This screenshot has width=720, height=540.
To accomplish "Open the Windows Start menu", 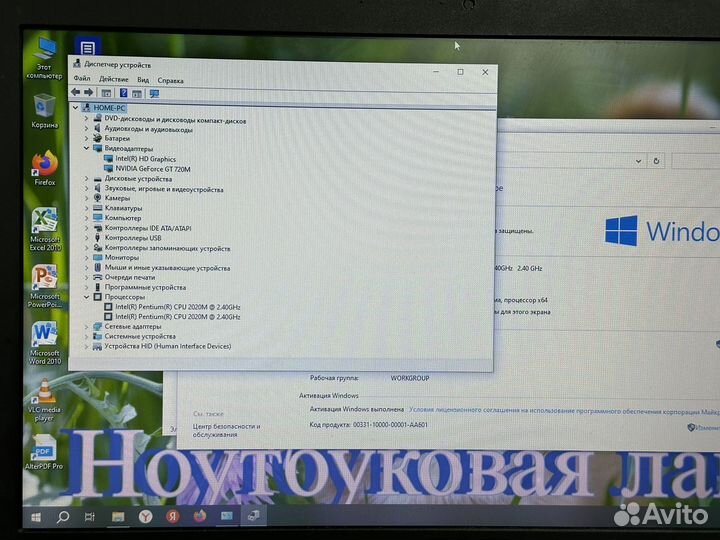I will tap(36, 517).
